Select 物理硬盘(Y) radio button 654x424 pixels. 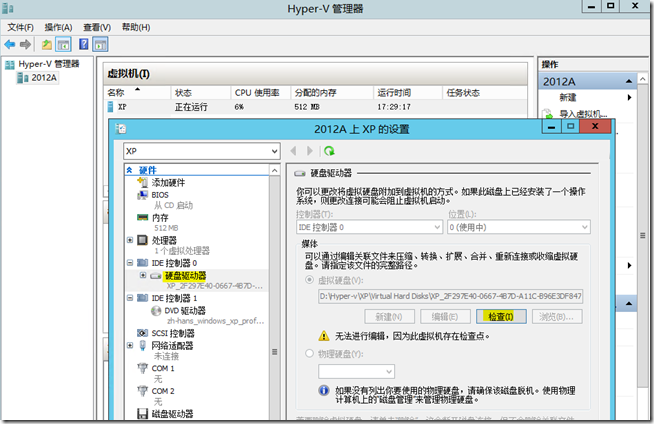click(309, 354)
